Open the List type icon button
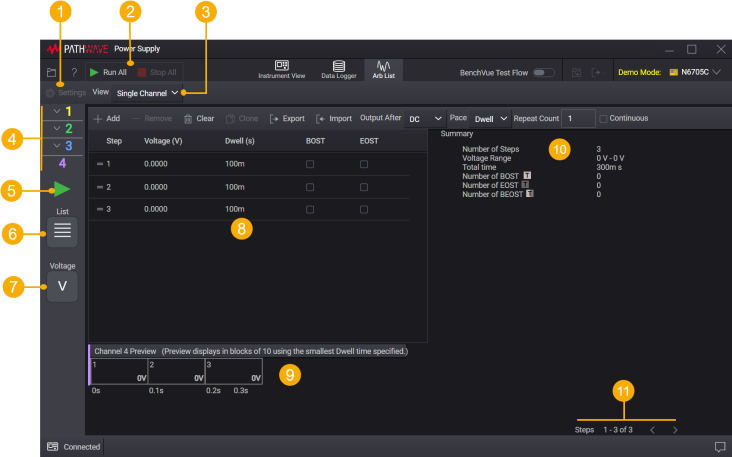 click(62, 231)
